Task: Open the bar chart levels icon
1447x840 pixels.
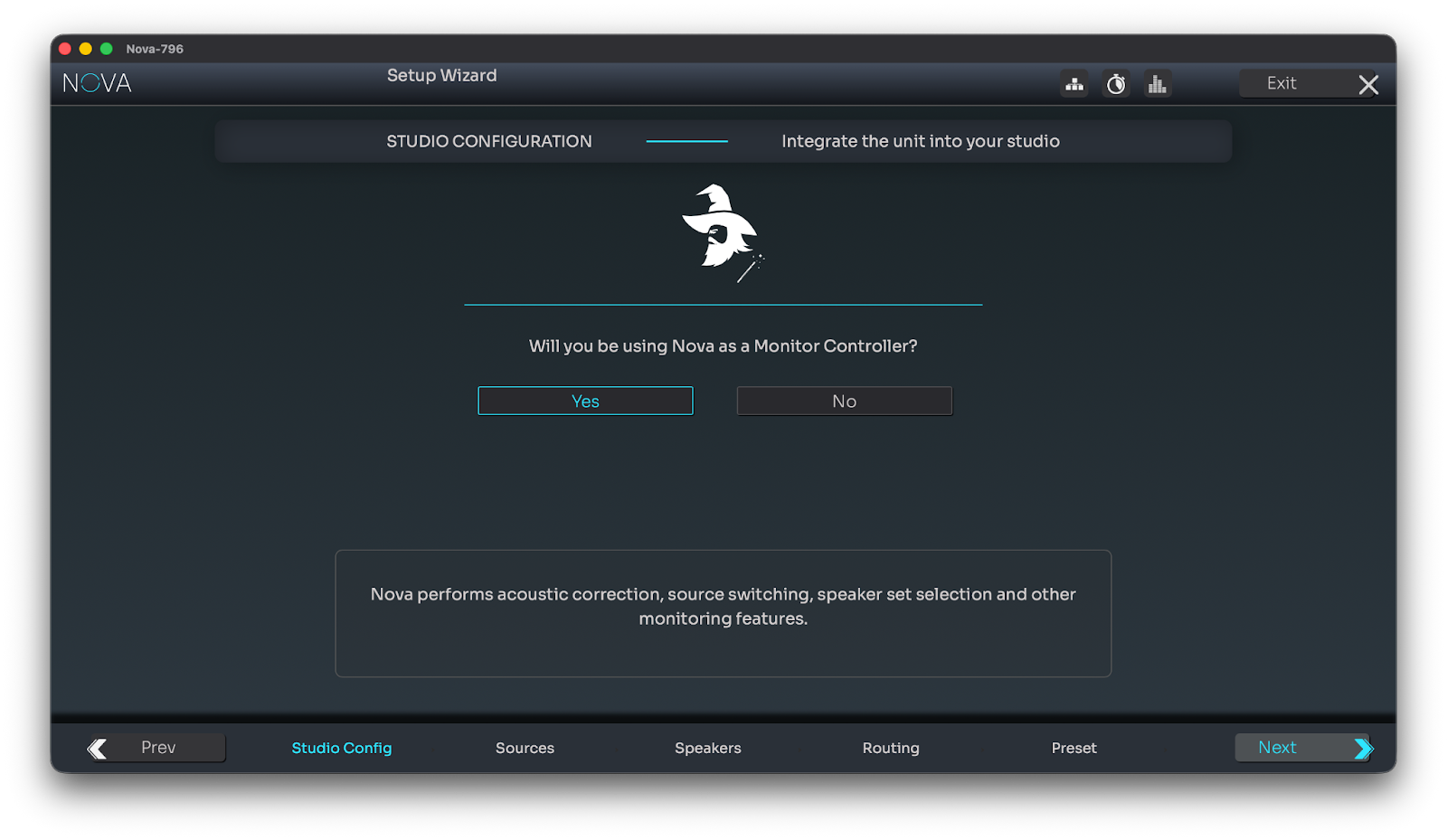Action: pos(1157,84)
